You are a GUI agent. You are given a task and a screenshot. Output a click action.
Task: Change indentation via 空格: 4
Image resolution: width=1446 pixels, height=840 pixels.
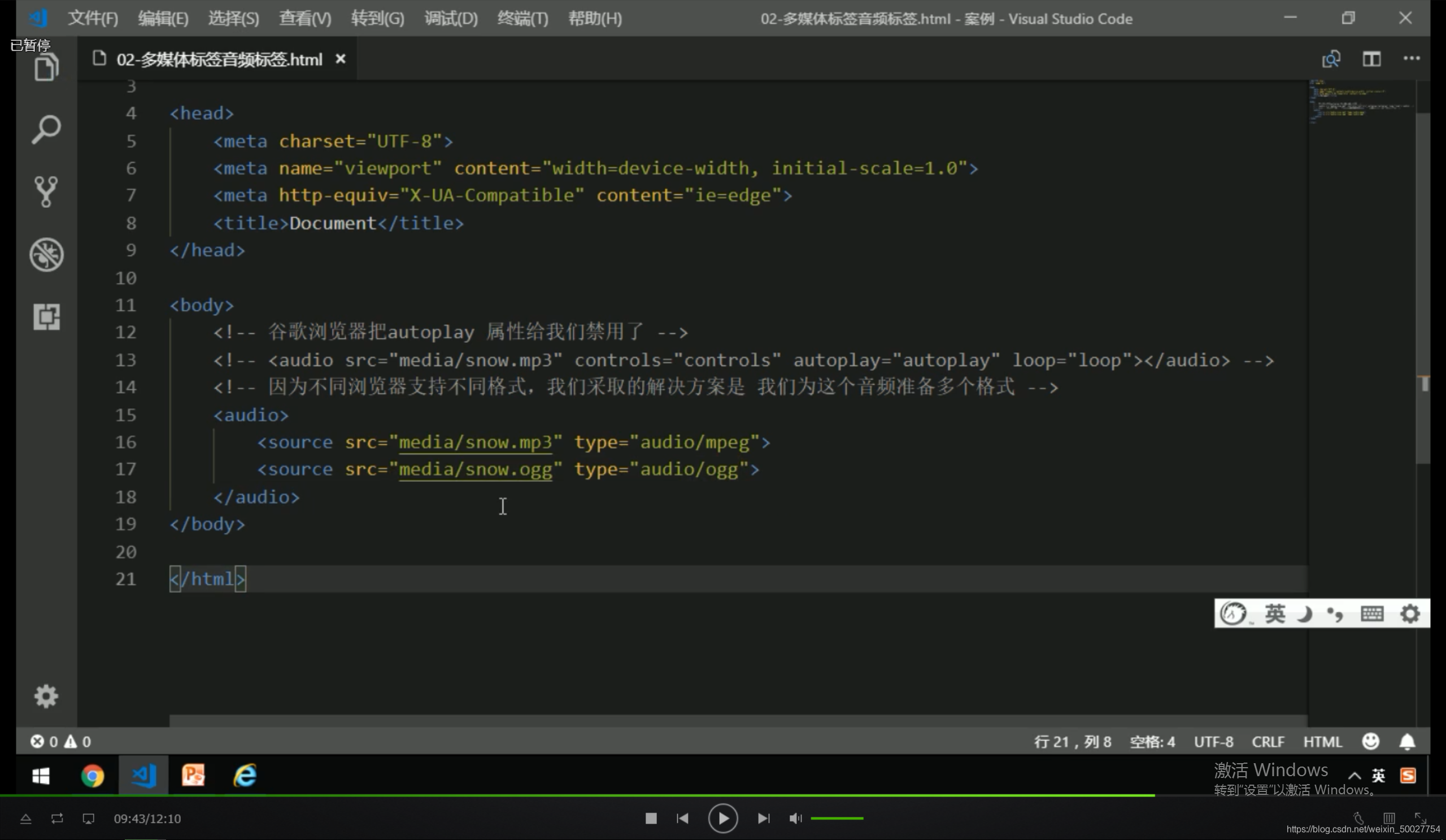coord(1152,741)
